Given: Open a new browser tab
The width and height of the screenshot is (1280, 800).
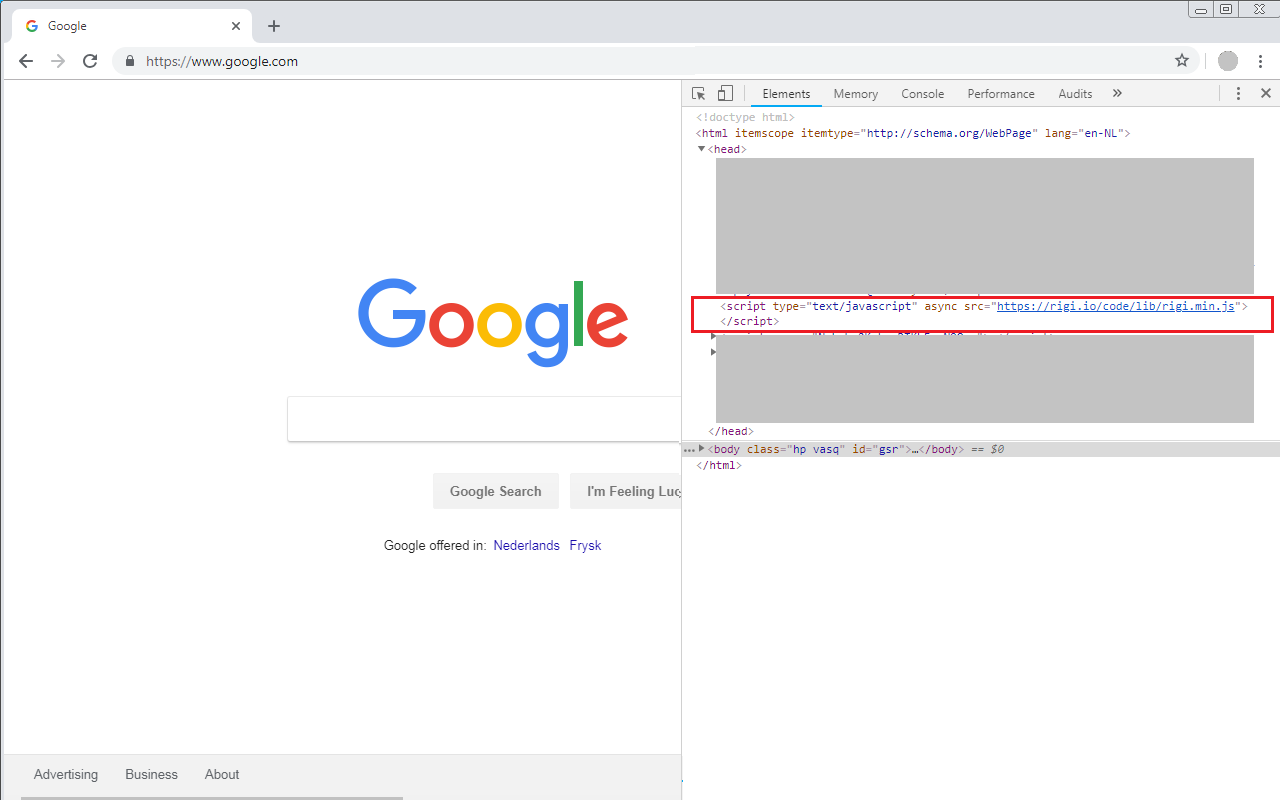Looking at the screenshot, I should (273, 25).
